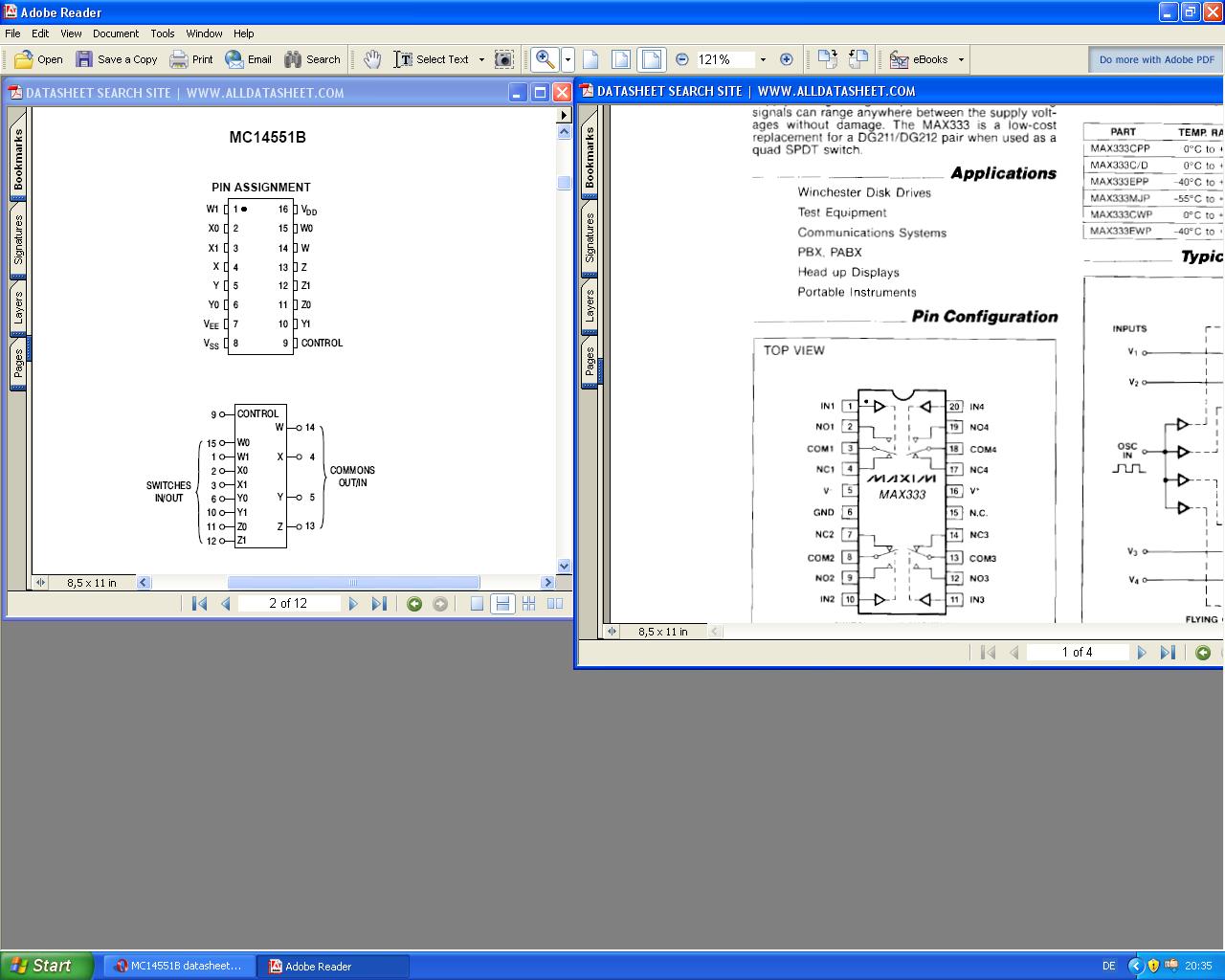Image resolution: width=1225 pixels, height=980 pixels.
Task: Click green Previous View button in MAX333 window
Action: 1203,653
